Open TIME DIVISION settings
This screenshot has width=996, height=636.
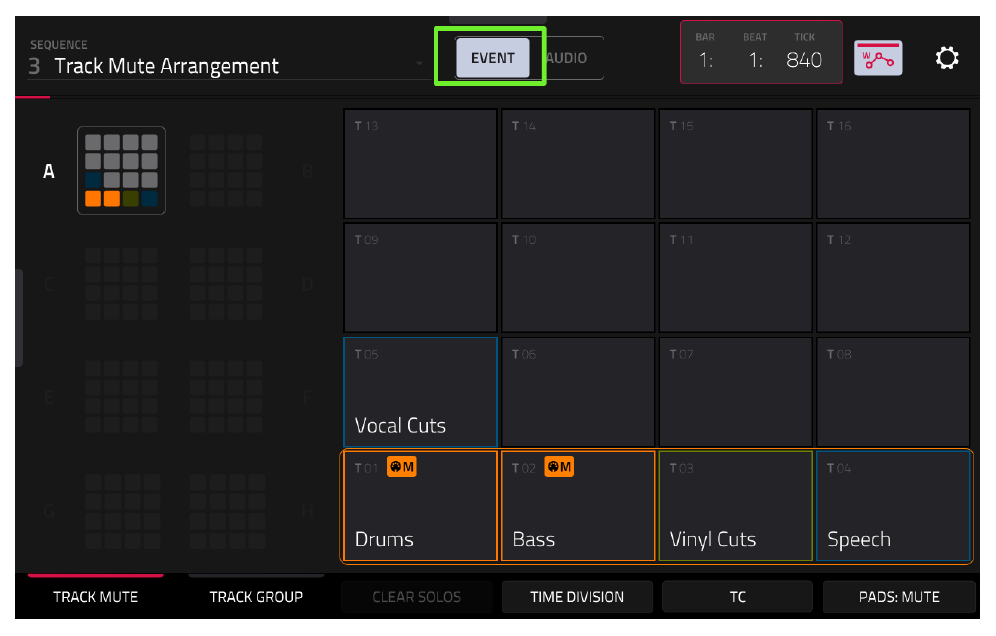577,597
